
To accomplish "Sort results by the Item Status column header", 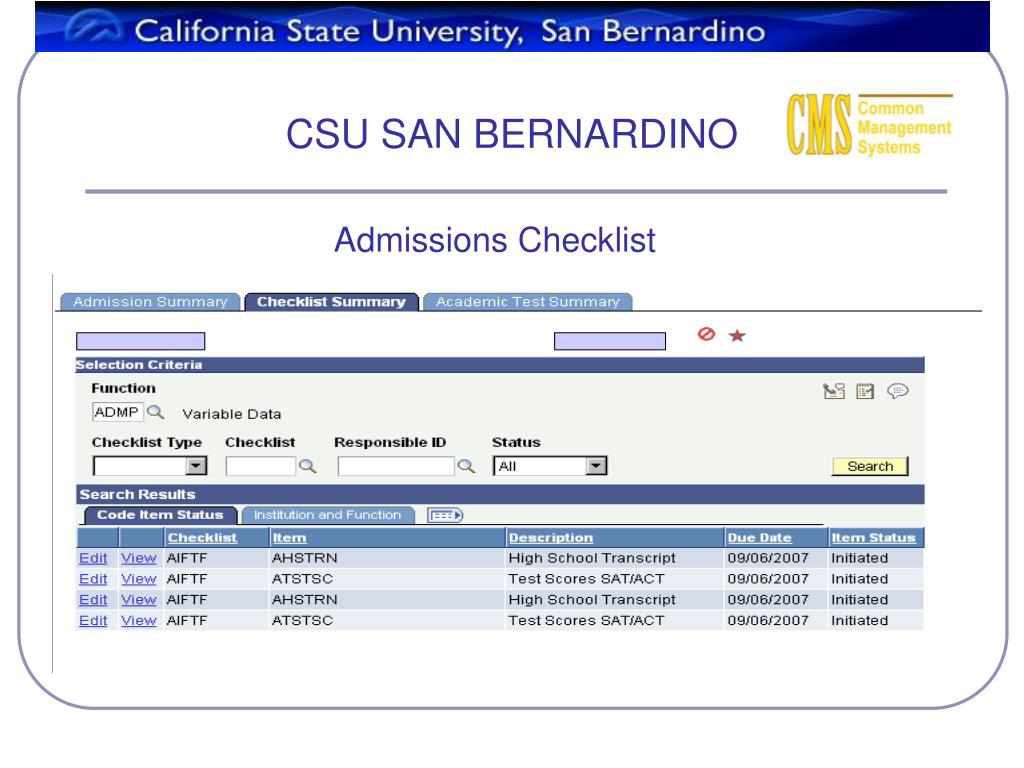I will [873, 538].
